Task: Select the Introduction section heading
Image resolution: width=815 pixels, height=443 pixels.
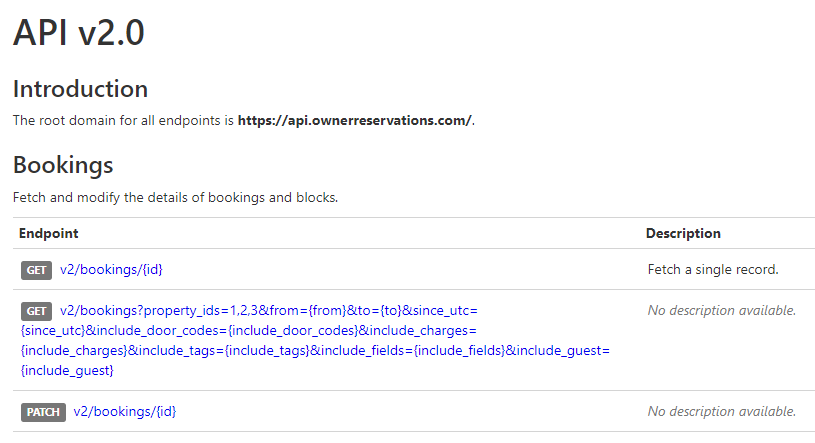Action: click(80, 88)
